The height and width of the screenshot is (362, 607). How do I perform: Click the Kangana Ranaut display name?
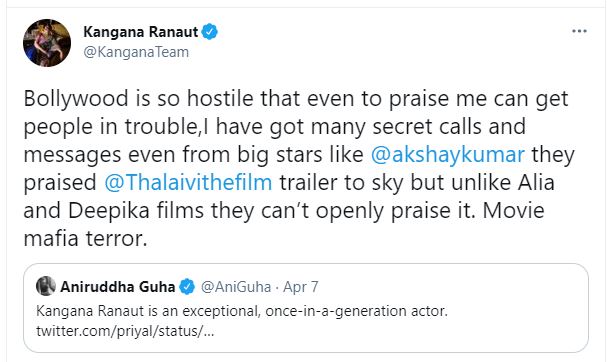[x=141, y=32]
